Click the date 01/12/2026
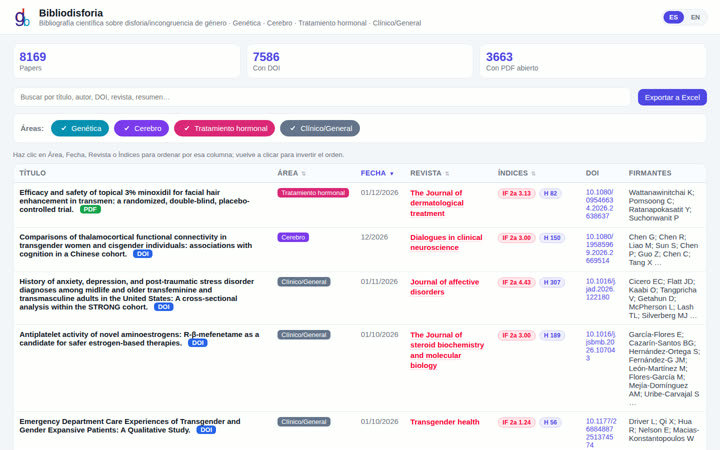 point(379,192)
